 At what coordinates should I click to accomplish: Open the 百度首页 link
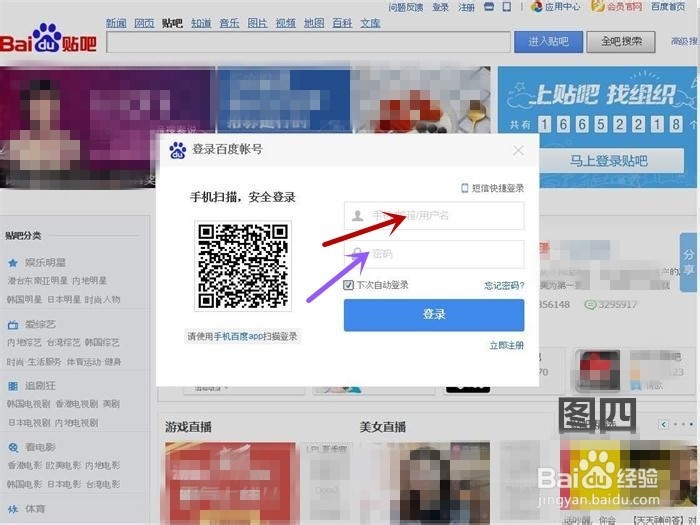tap(668, 6)
